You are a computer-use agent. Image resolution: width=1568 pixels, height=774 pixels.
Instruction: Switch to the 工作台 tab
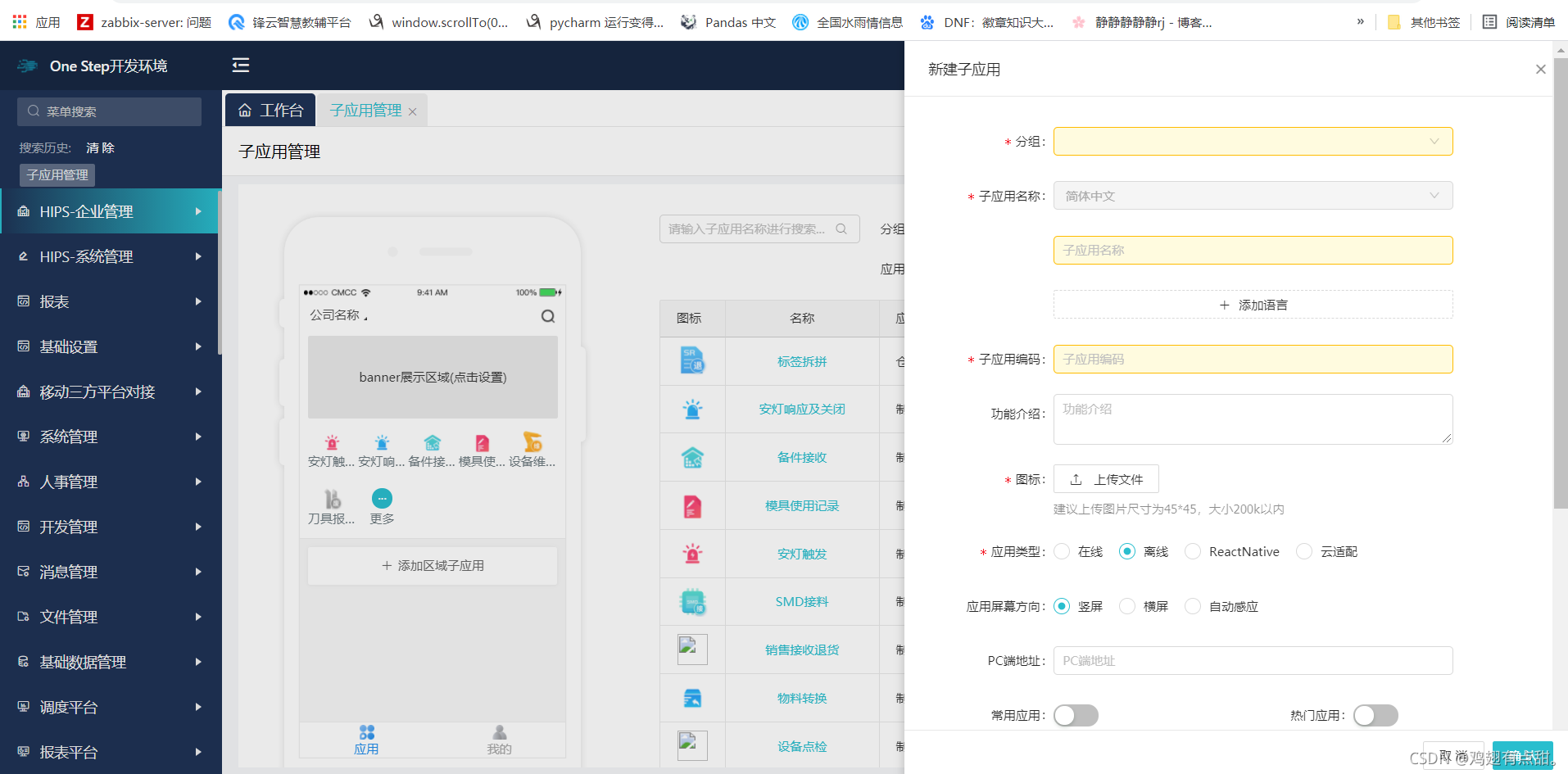(x=270, y=110)
